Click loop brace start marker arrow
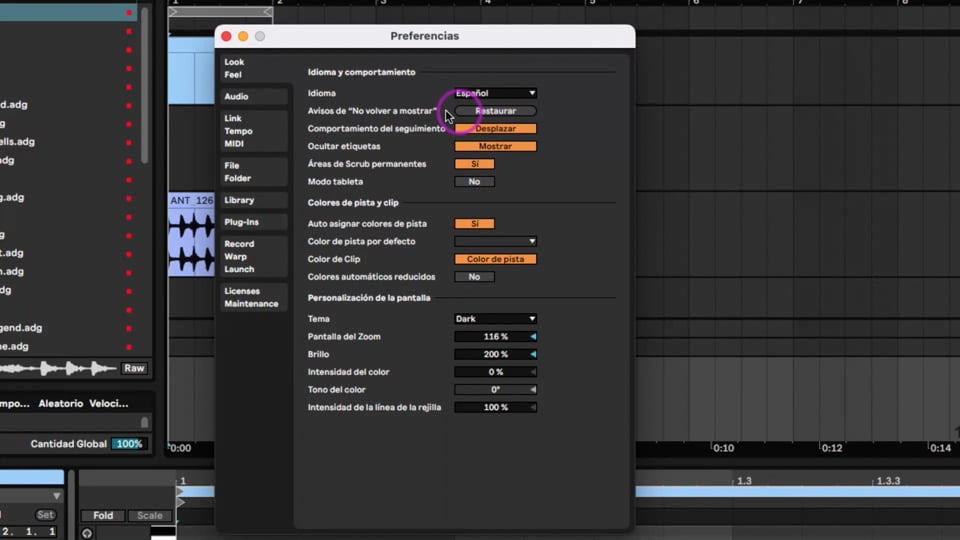This screenshot has width=960, height=540. coord(173,12)
